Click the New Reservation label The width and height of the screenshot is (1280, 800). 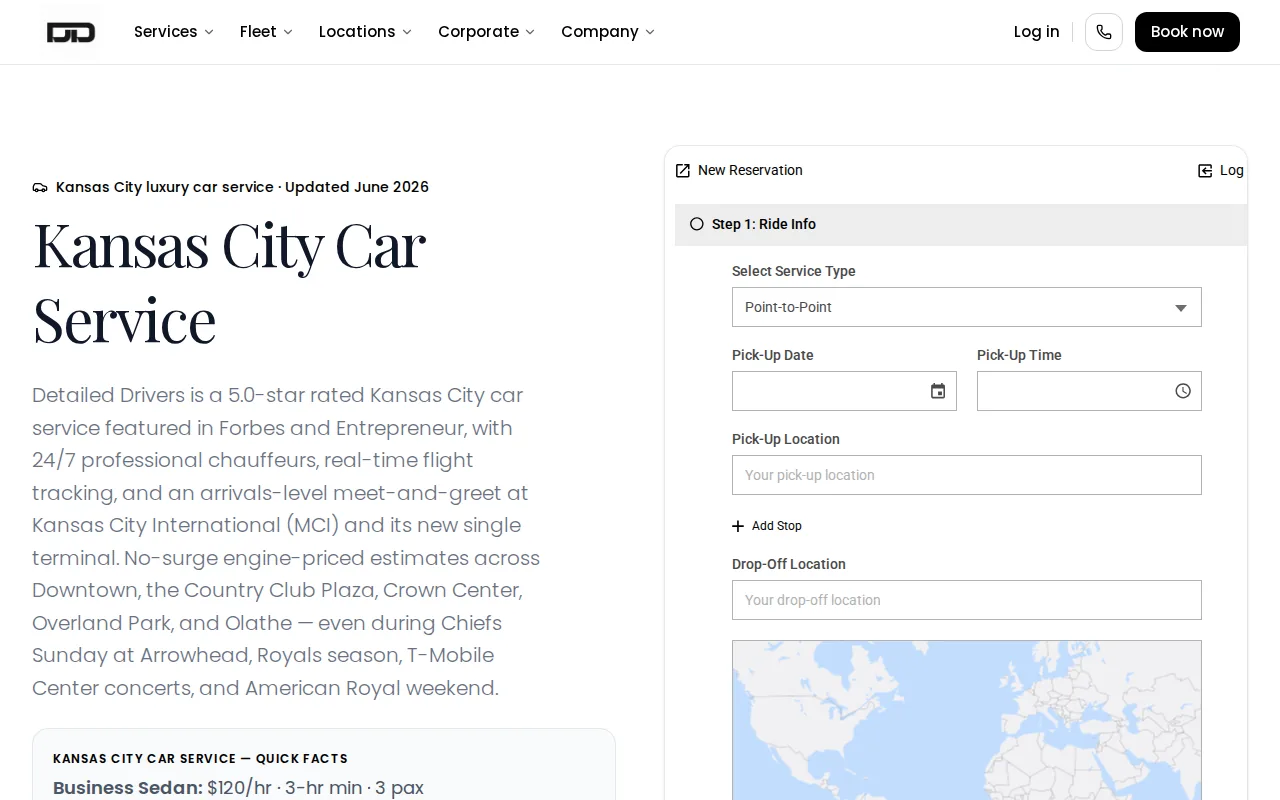click(750, 171)
